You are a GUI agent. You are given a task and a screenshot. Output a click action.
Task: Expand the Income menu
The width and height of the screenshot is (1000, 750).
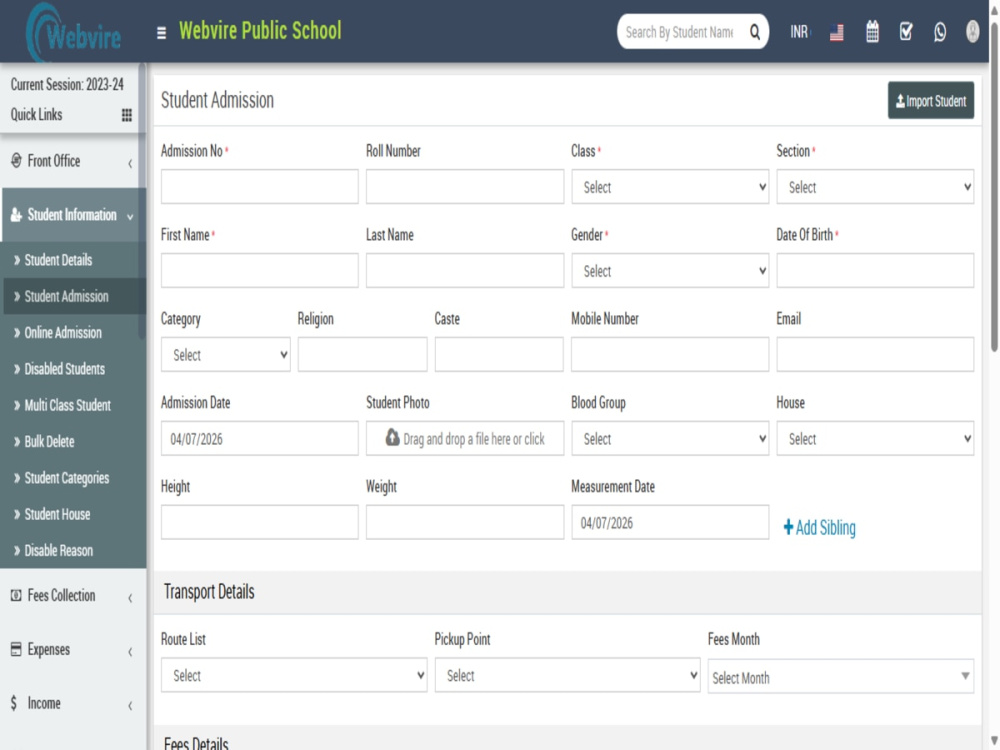pyautogui.click(x=73, y=703)
